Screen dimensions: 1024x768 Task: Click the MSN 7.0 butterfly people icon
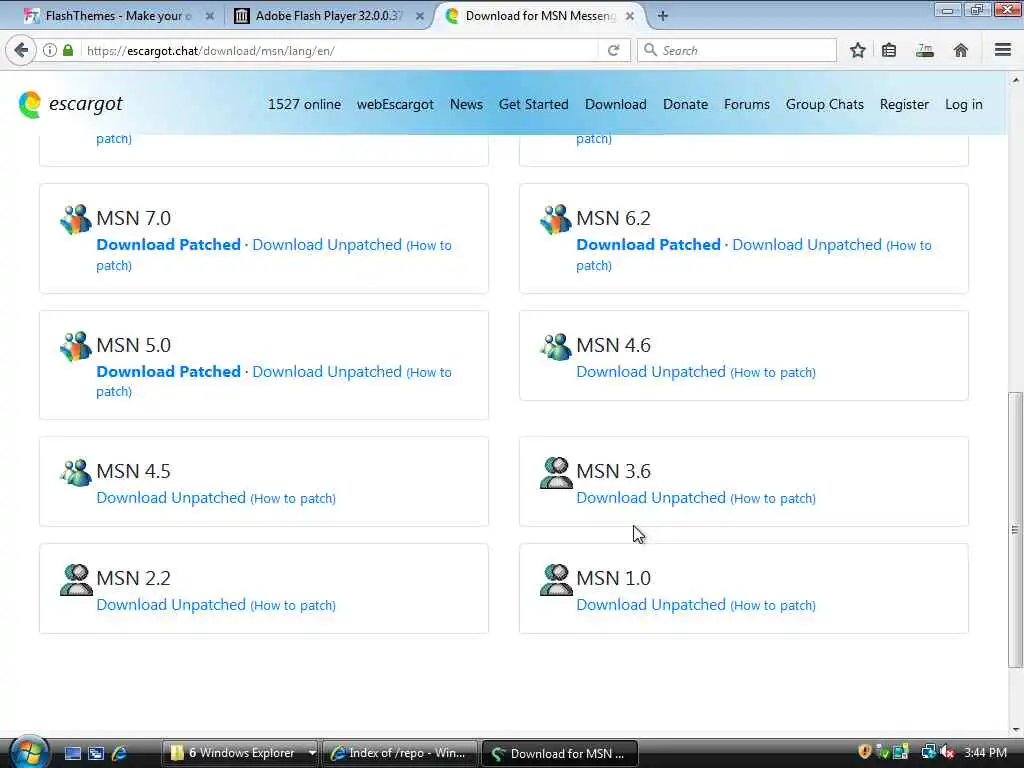click(76, 219)
